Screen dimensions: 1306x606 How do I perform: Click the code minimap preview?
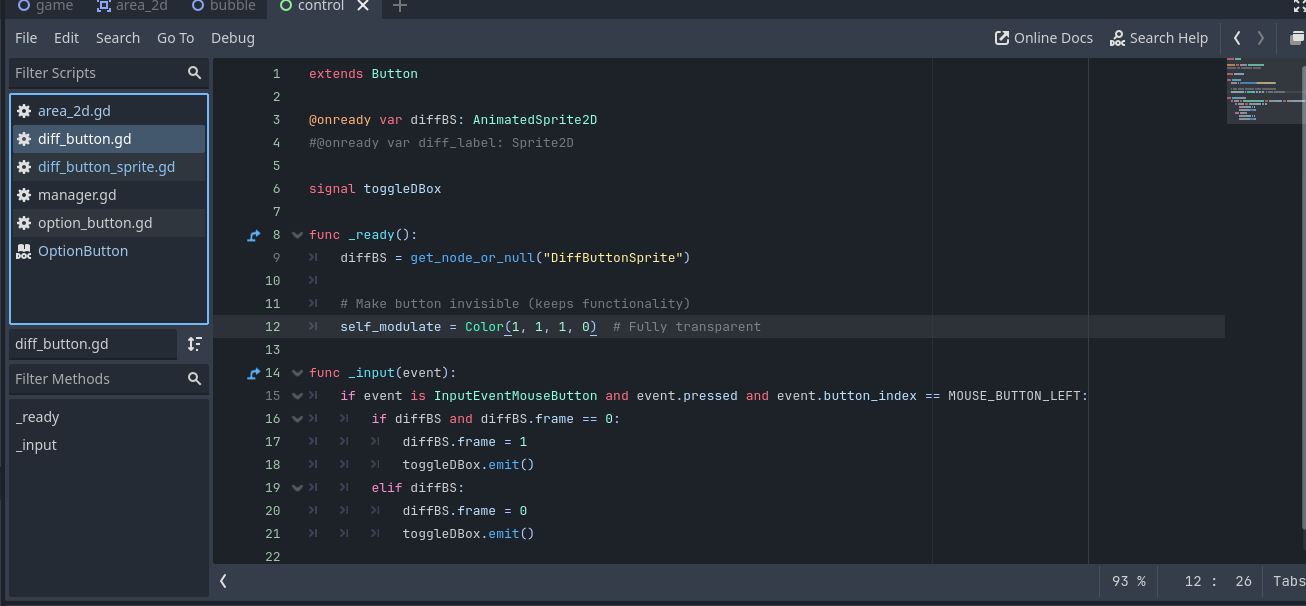[1265, 91]
